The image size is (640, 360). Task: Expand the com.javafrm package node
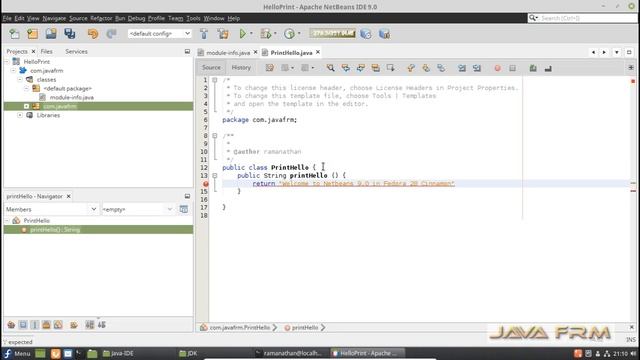(27, 107)
